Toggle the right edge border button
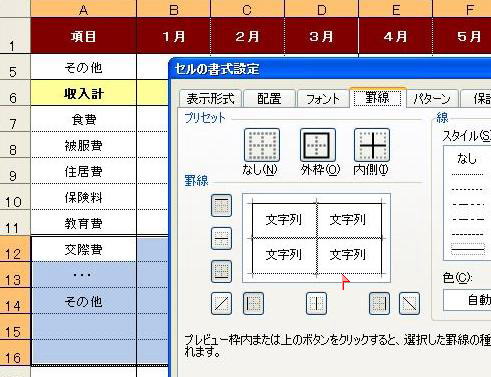This screenshot has height=377, width=491. click(379, 304)
